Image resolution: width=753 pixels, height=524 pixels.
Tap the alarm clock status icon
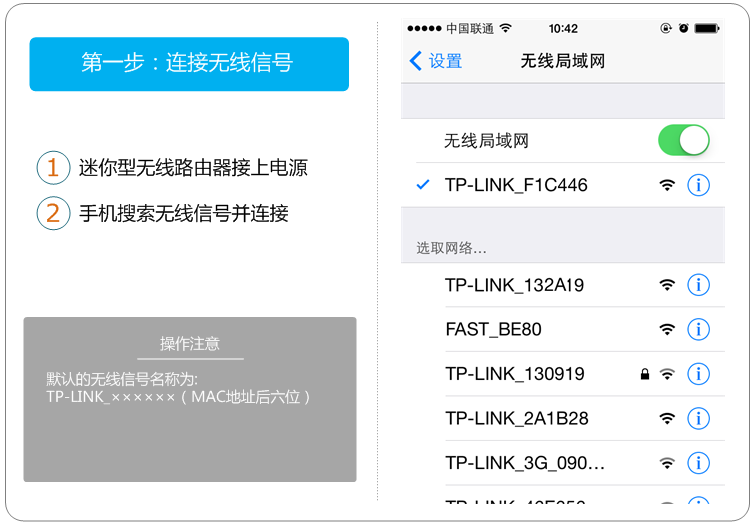[684, 28]
